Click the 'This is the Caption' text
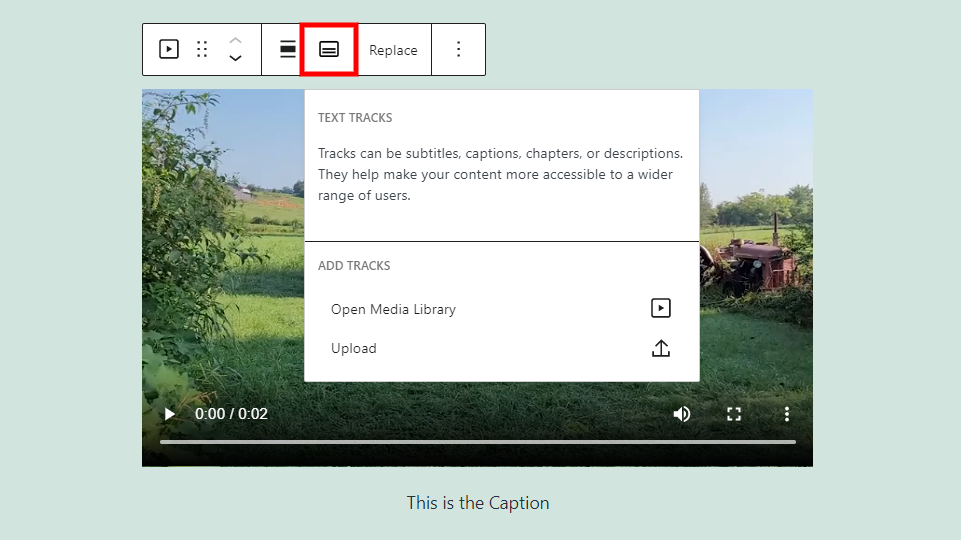 [x=478, y=502]
